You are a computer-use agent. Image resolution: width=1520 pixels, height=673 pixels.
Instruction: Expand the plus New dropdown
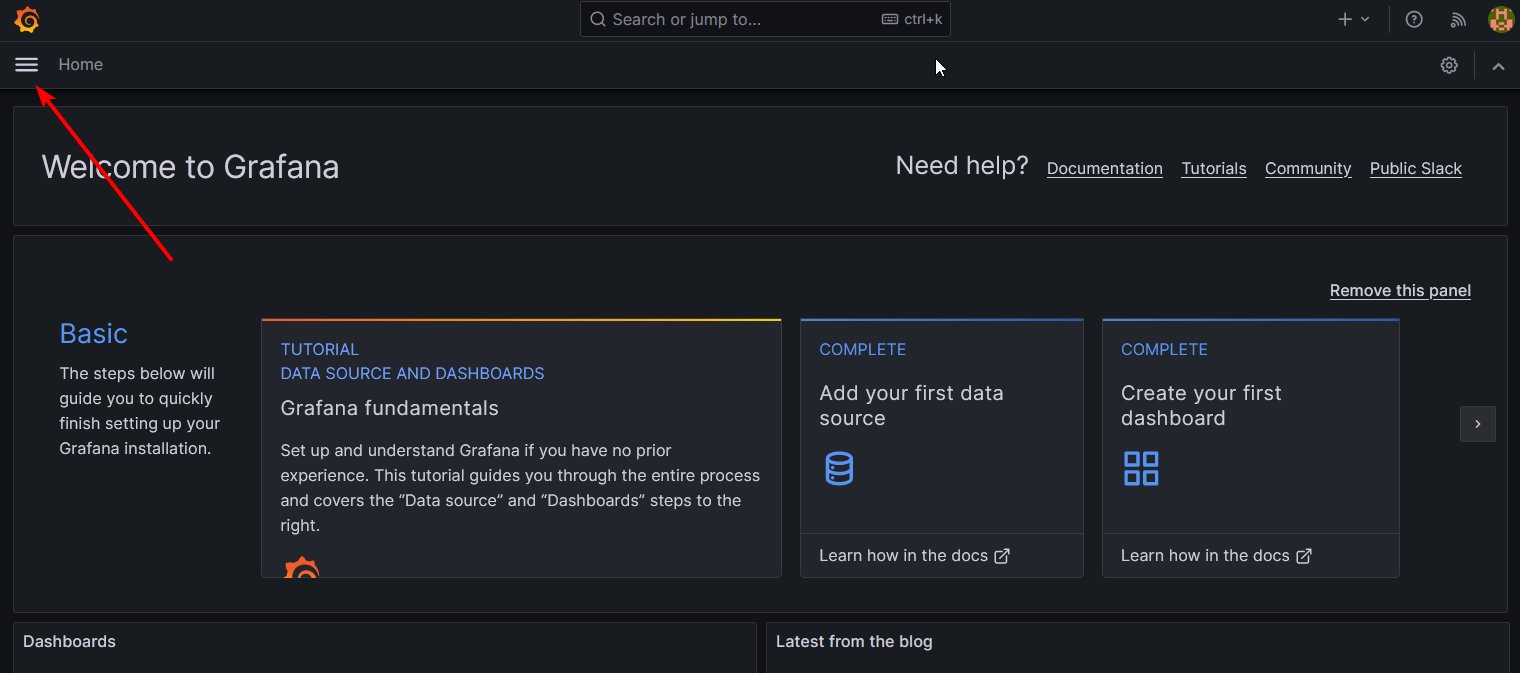1354,19
